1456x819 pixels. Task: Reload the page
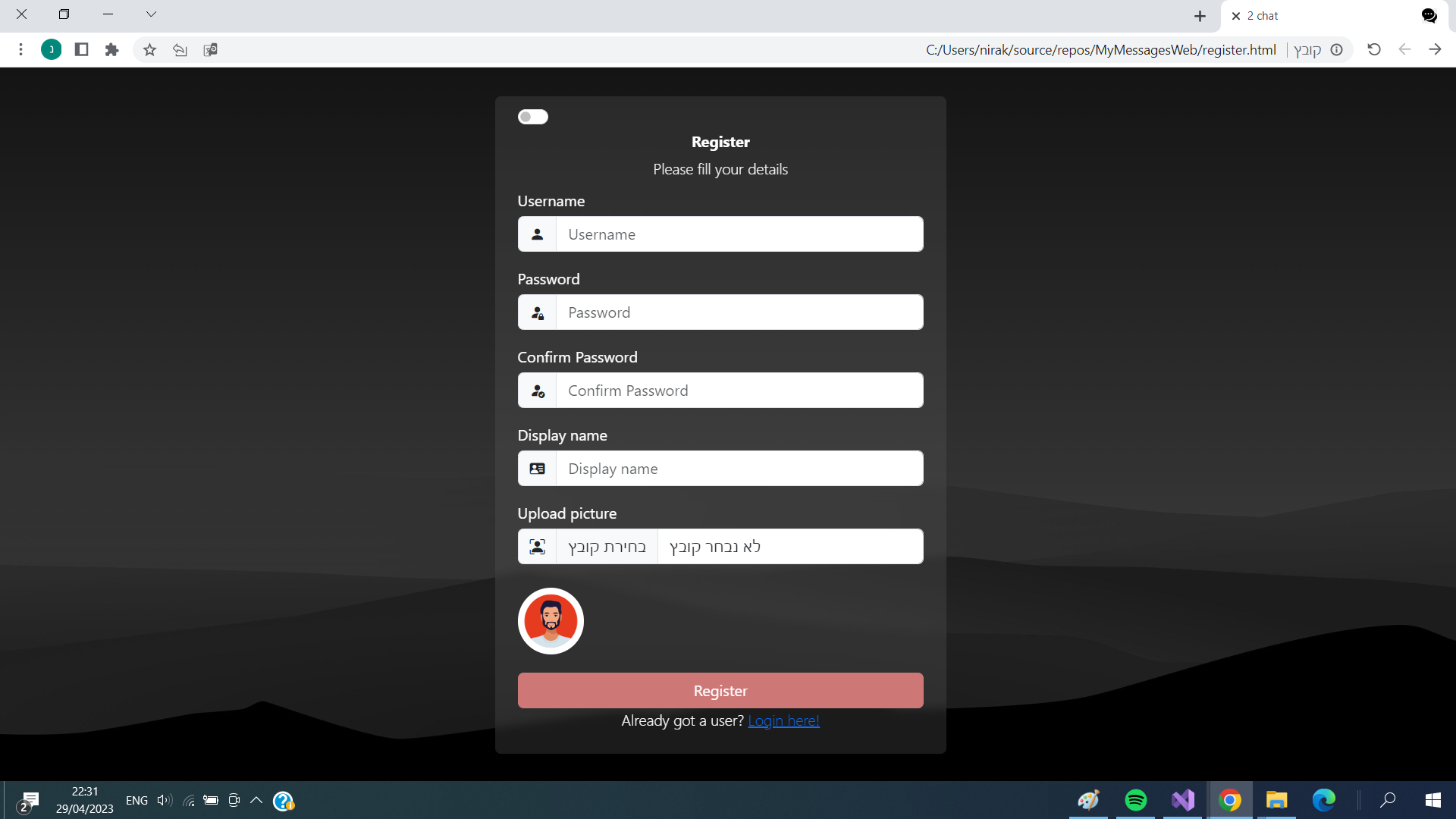pos(1373,50)
